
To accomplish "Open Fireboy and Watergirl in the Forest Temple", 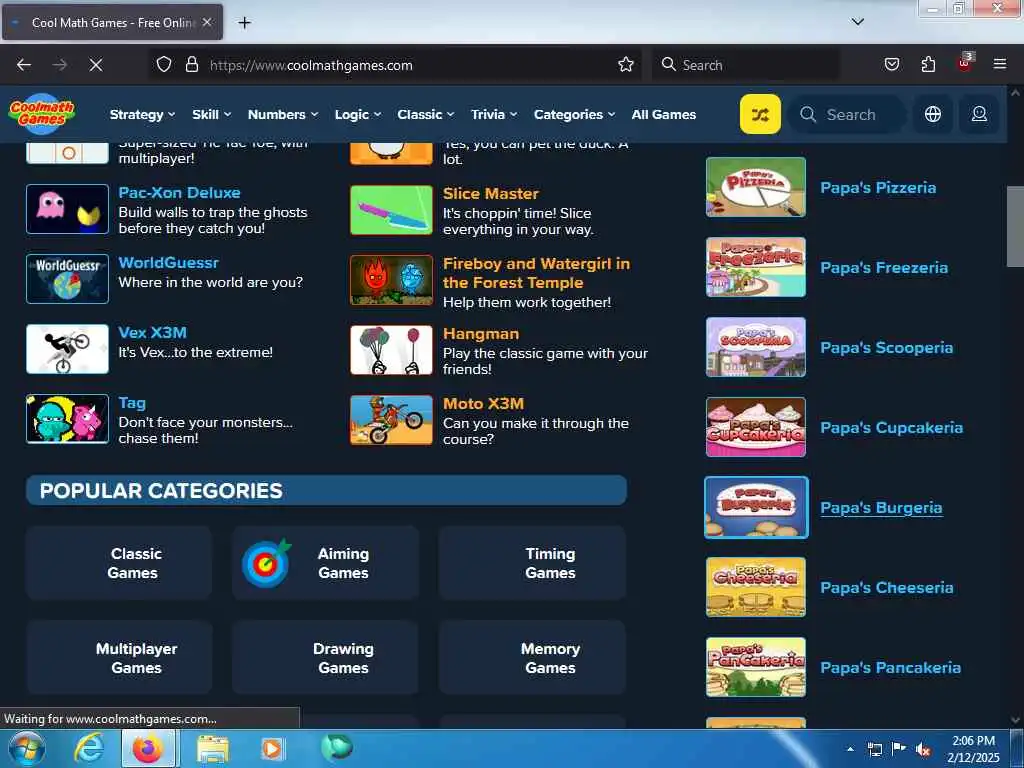I will pos(536,273).
